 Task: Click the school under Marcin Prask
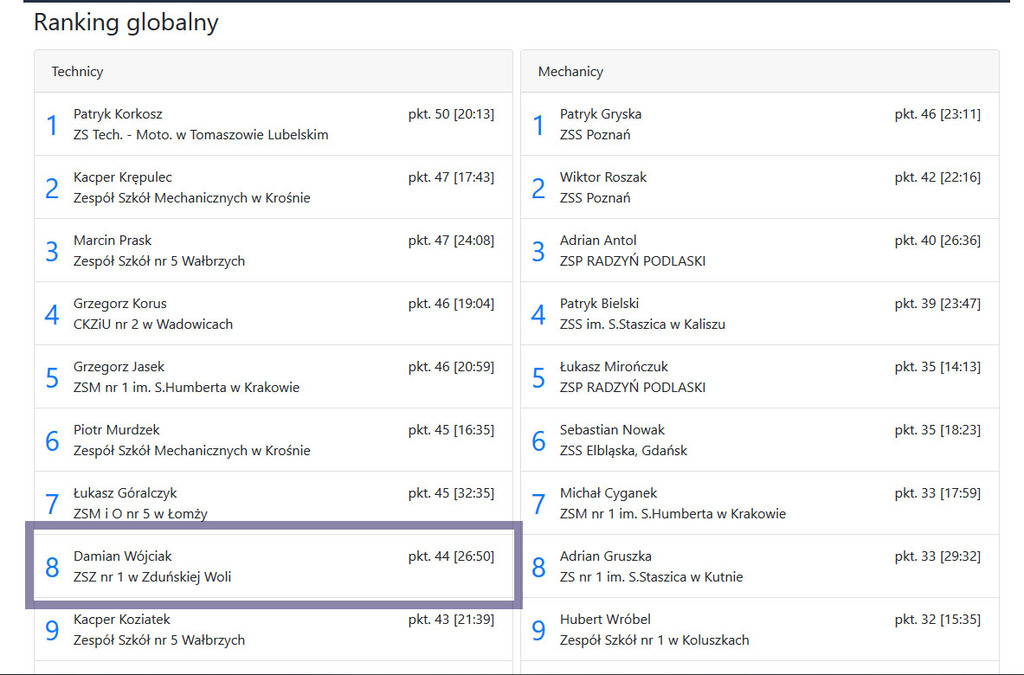pos(159,261)
